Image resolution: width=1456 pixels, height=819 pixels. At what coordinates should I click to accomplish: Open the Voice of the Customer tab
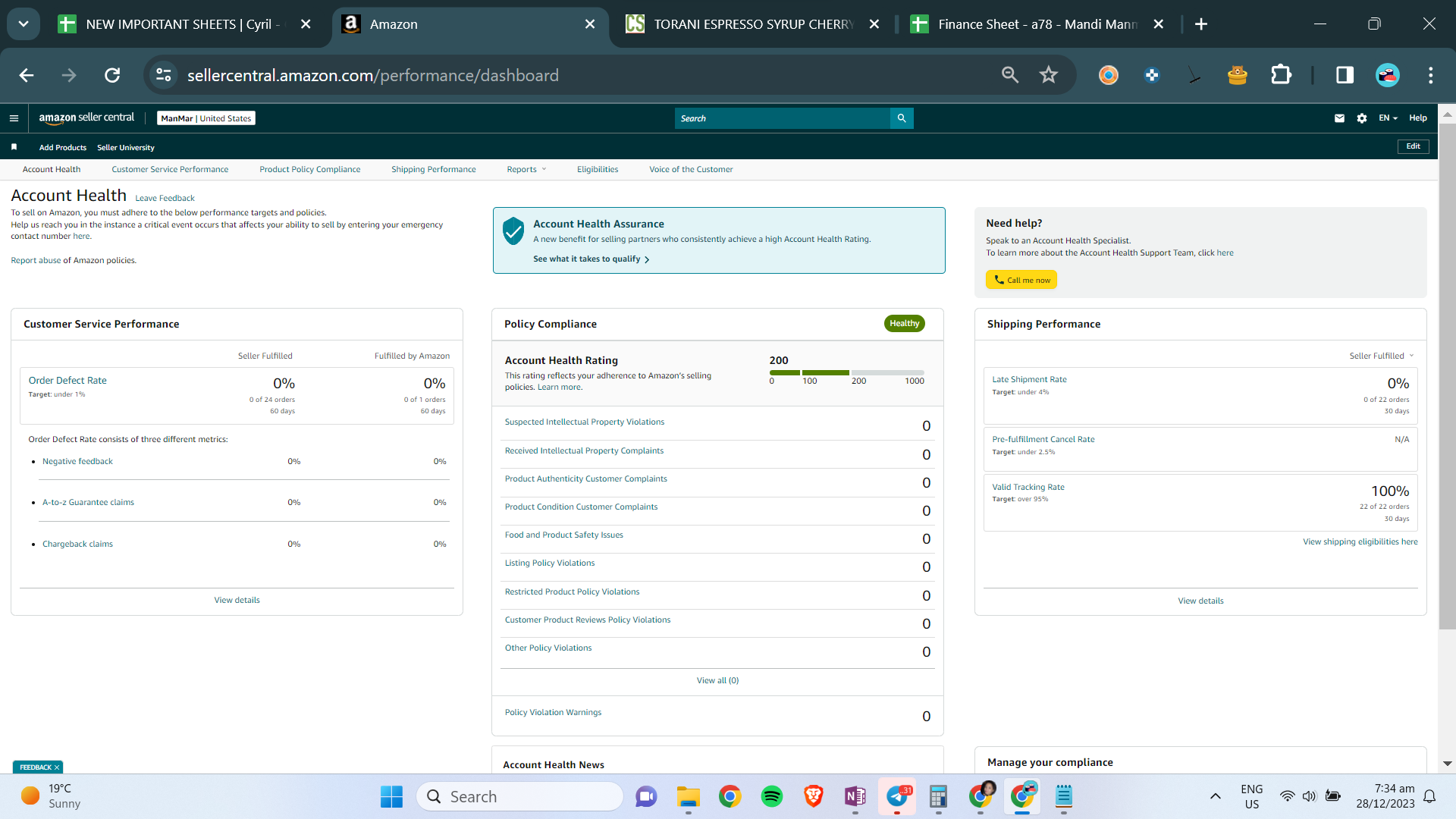pos(691,170)
